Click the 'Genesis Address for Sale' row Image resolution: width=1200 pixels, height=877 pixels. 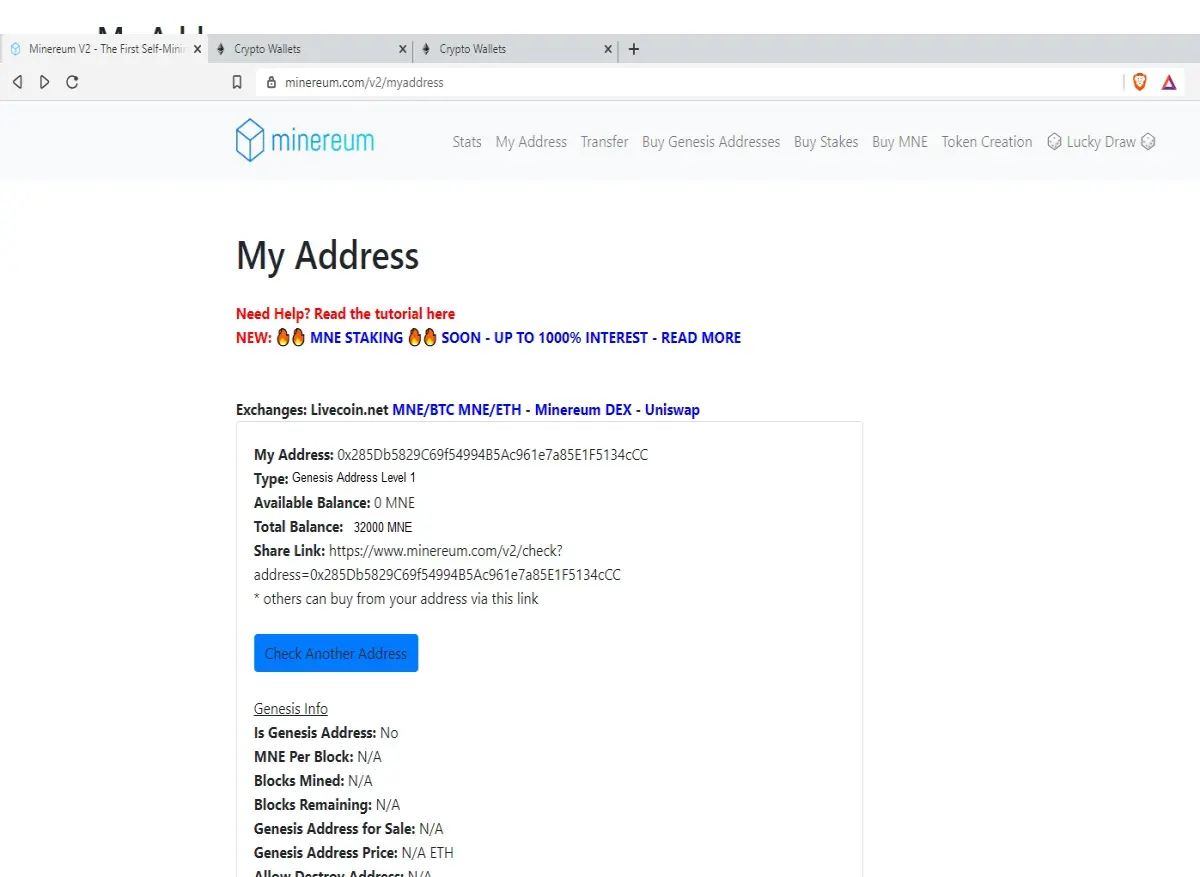(349, 829)
